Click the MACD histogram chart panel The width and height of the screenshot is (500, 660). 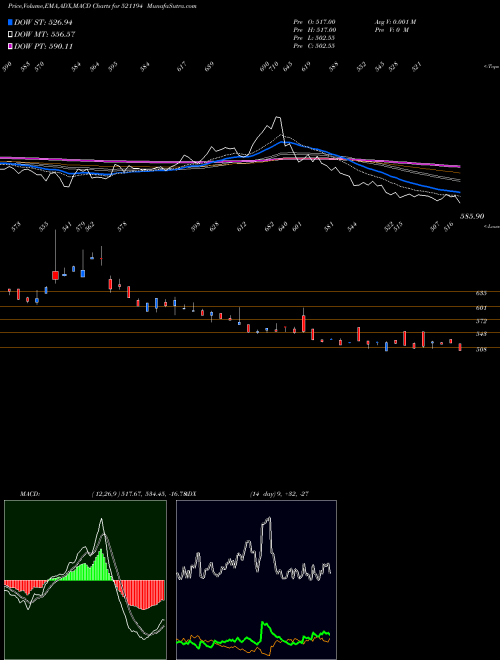click(85, 580)
